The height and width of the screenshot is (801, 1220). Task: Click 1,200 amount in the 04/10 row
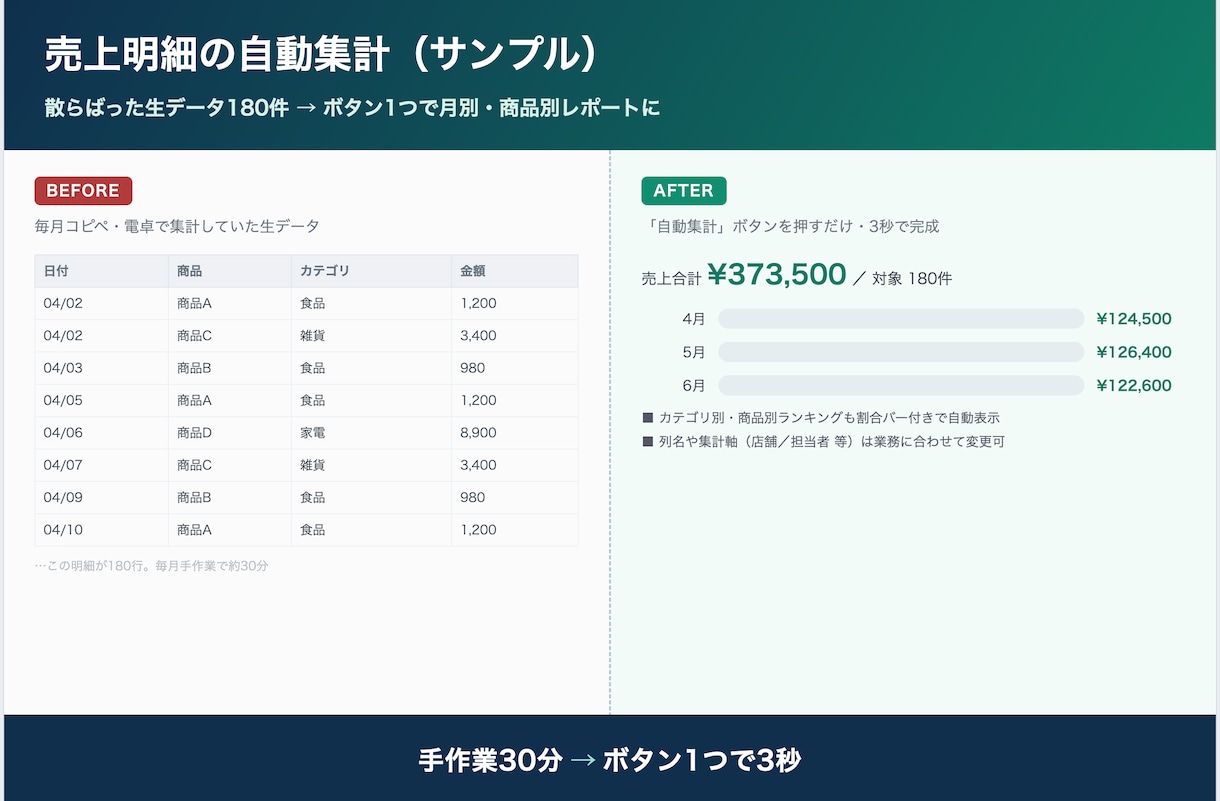[514, 530]
